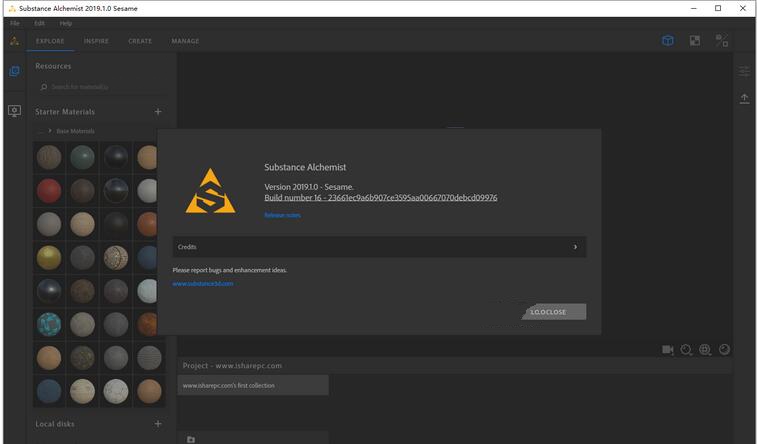Click the Resources panel title
The height and width of the screenshot is (444, 757).
(53, 66)
